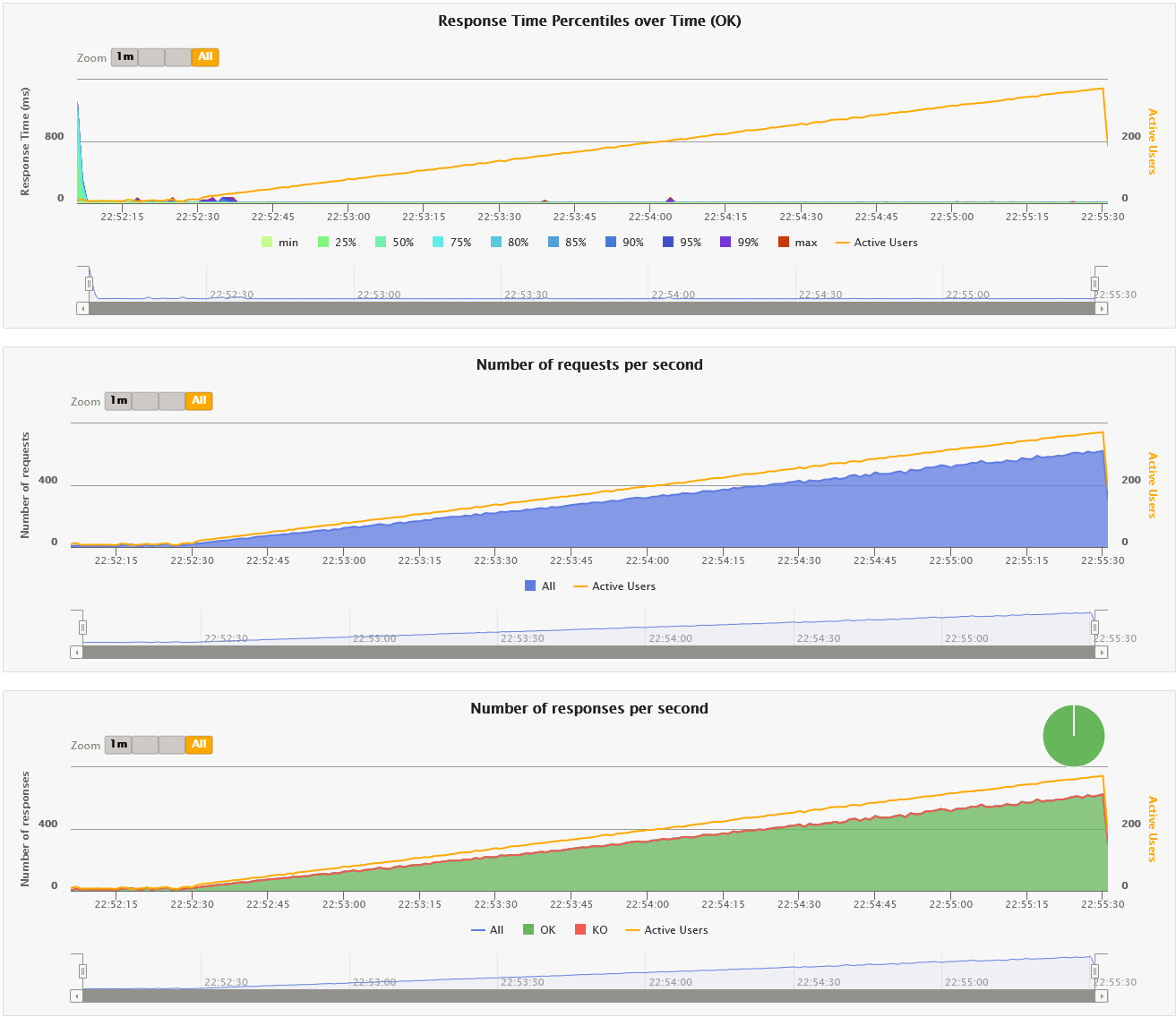This screenshot has height=1017, width=1176.
Task: Toggle 50% percentile legend item
Action: [x=394, y=243]
